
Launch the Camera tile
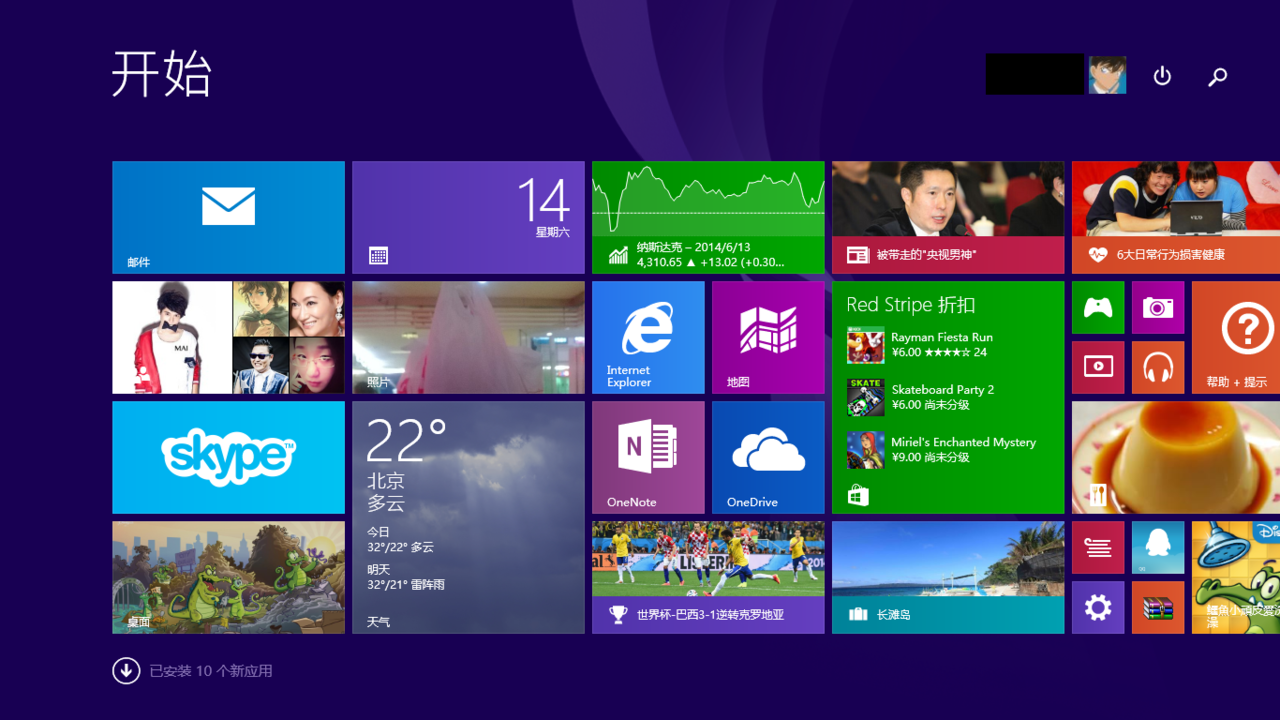(1158, 307)
